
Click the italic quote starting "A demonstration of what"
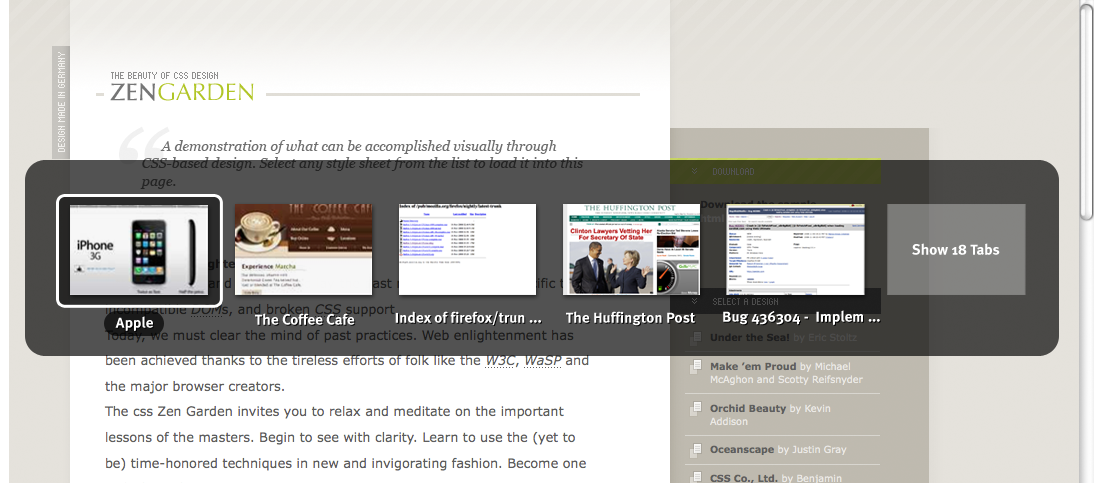(362, 164)
